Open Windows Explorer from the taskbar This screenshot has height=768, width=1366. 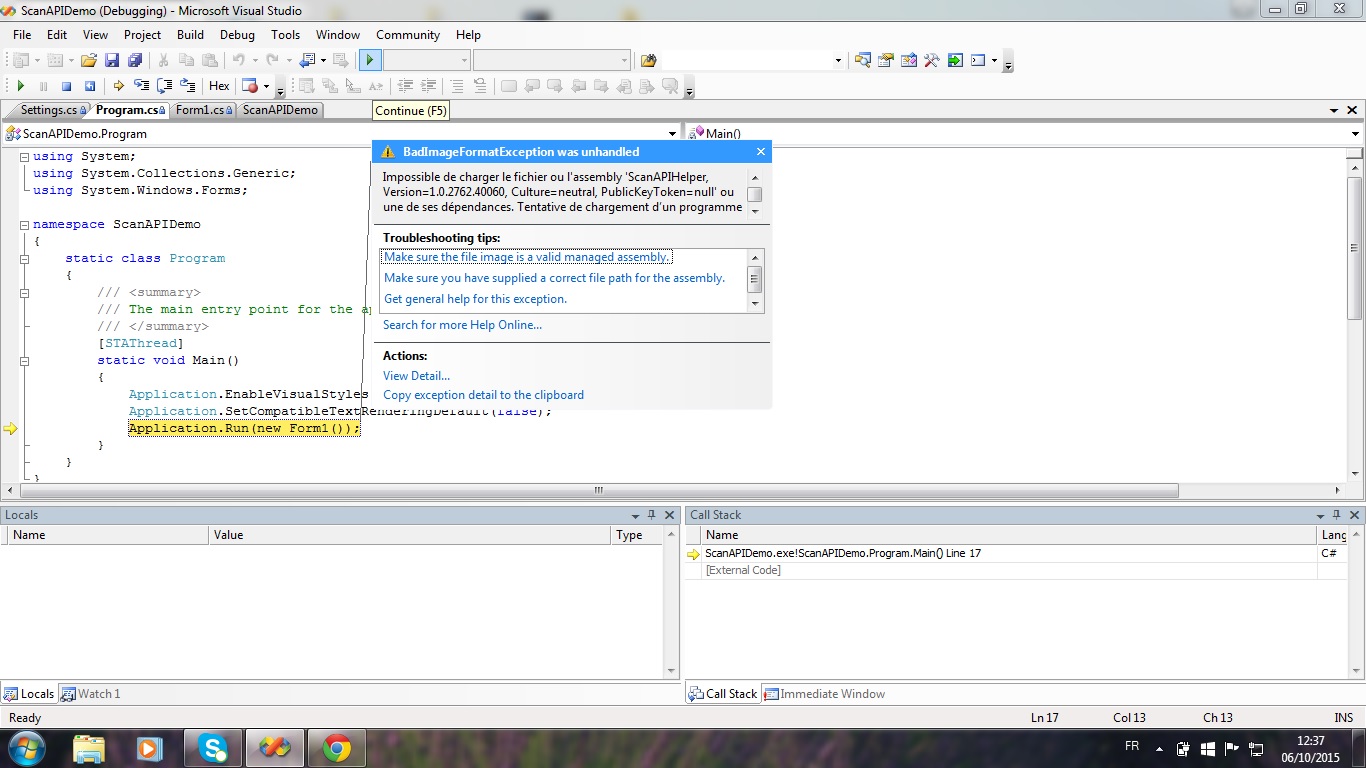coord(89,747)
